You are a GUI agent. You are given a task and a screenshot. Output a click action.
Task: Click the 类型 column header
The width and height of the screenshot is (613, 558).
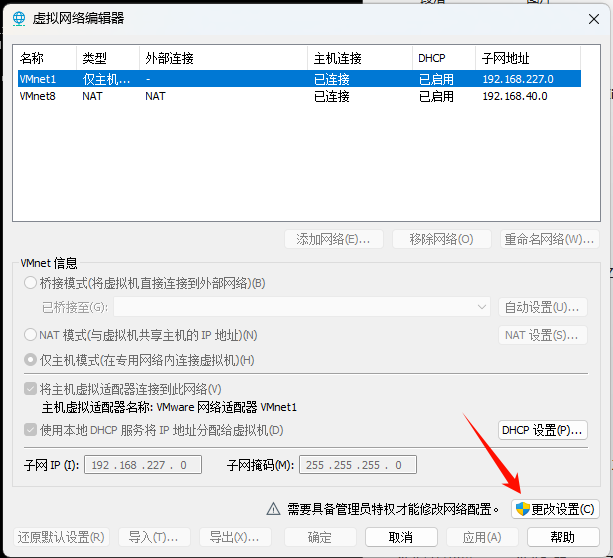pyautogui.click(x=108, y=58)
